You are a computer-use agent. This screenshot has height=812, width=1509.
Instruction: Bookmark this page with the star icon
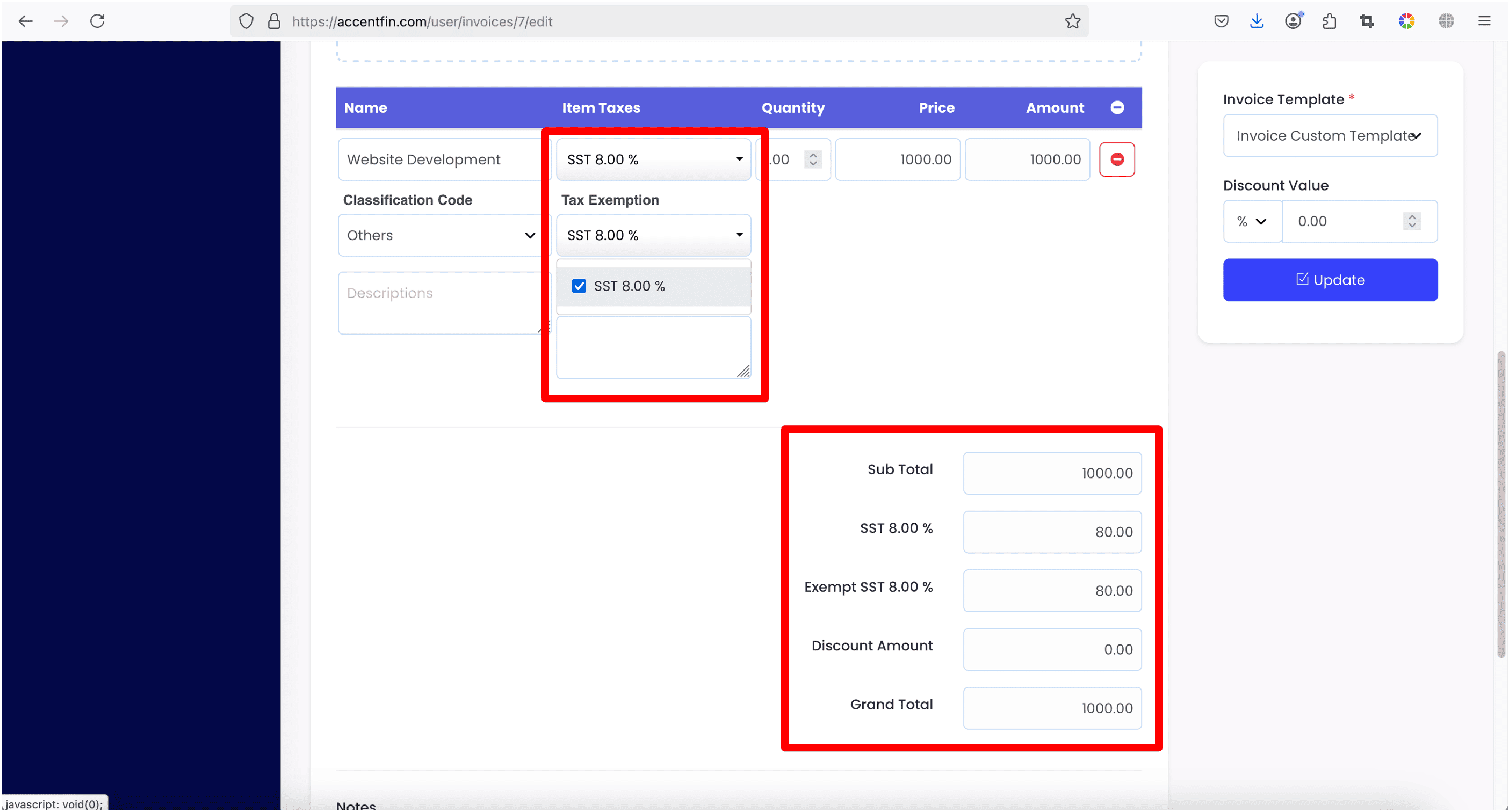pos(1072,21)
